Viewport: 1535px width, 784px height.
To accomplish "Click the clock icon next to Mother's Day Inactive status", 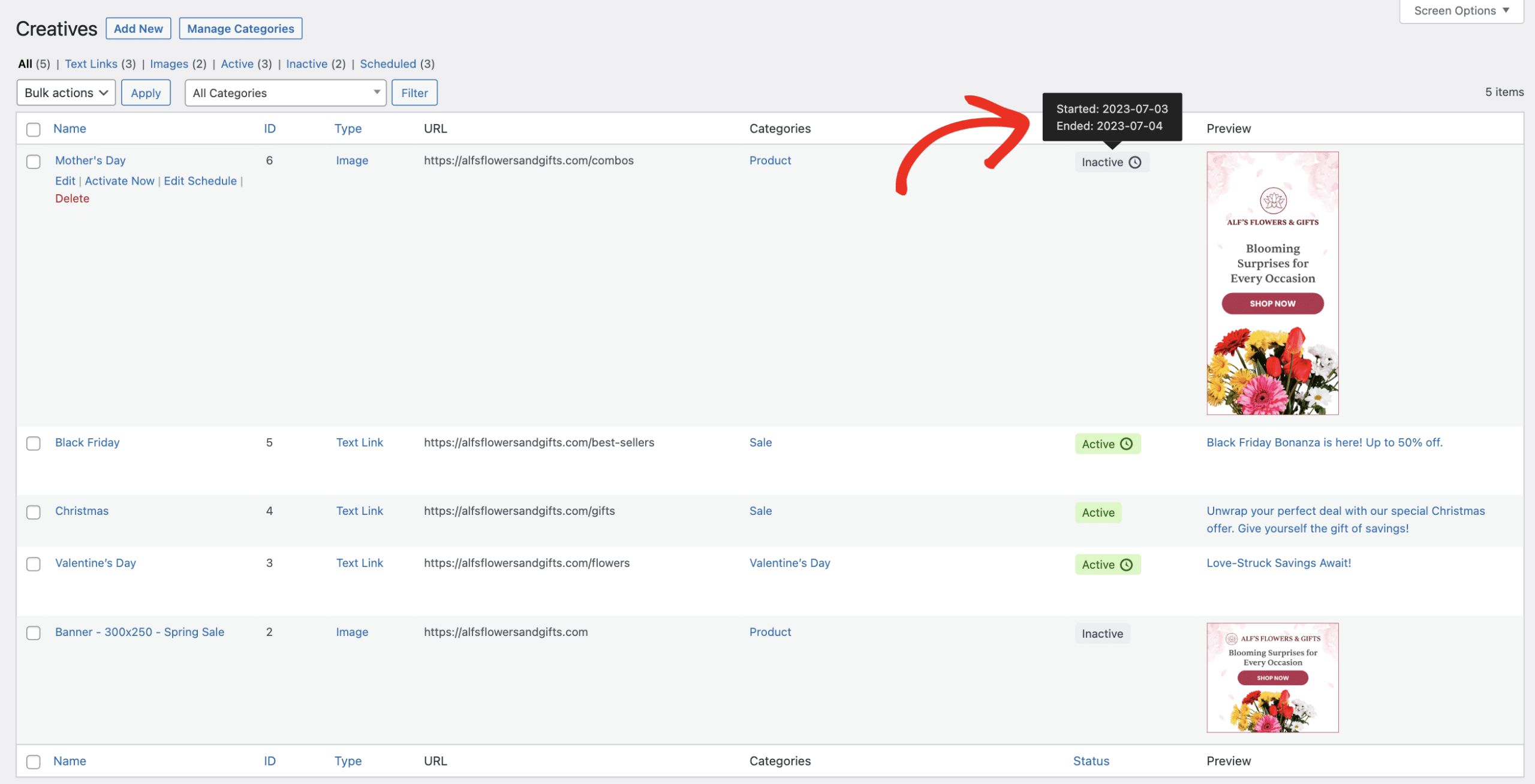I will click(x=1135, y=161).
